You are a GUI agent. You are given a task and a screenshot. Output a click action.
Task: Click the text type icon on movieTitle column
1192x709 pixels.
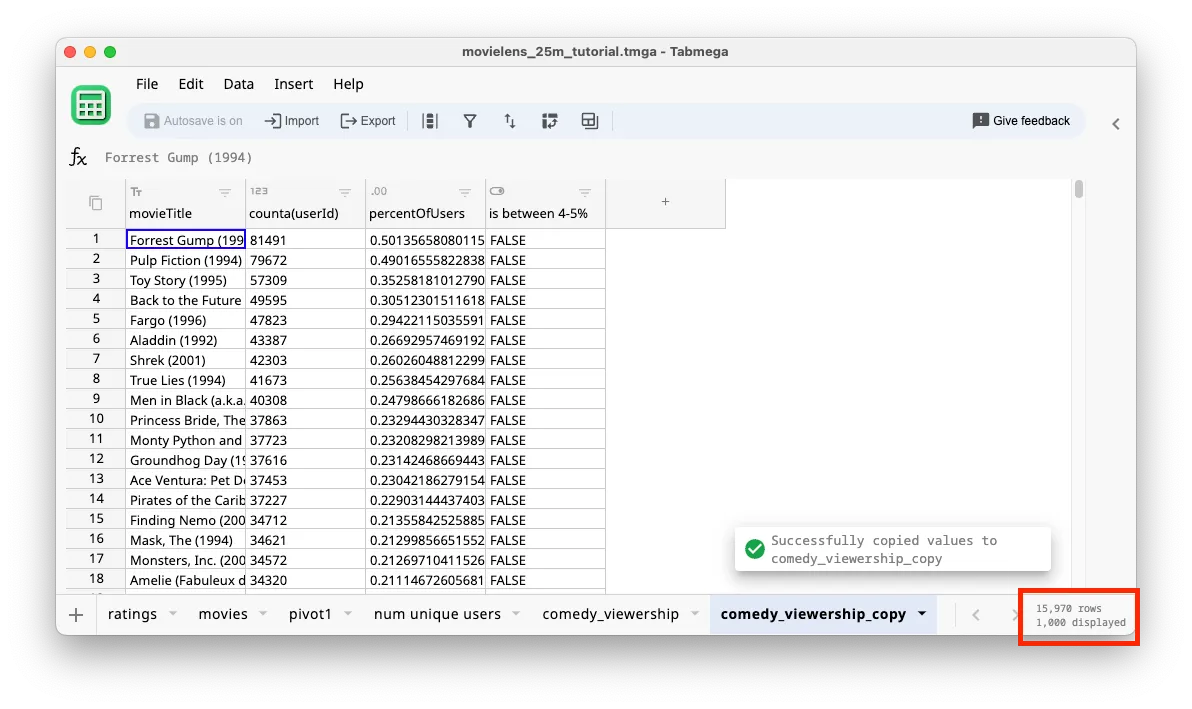pyautogui.click(x=135, y=191)
